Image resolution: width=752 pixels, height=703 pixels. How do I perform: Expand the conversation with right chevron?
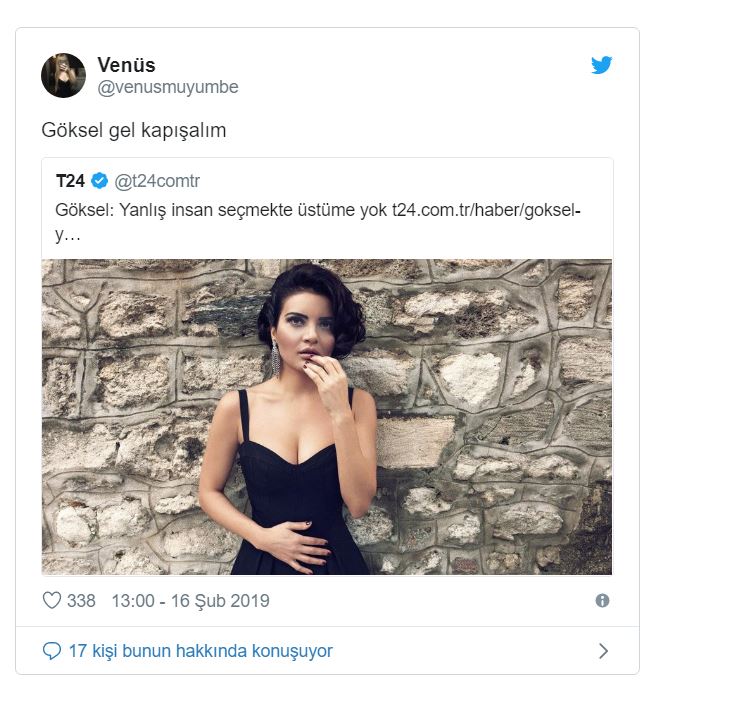[603, 651]
